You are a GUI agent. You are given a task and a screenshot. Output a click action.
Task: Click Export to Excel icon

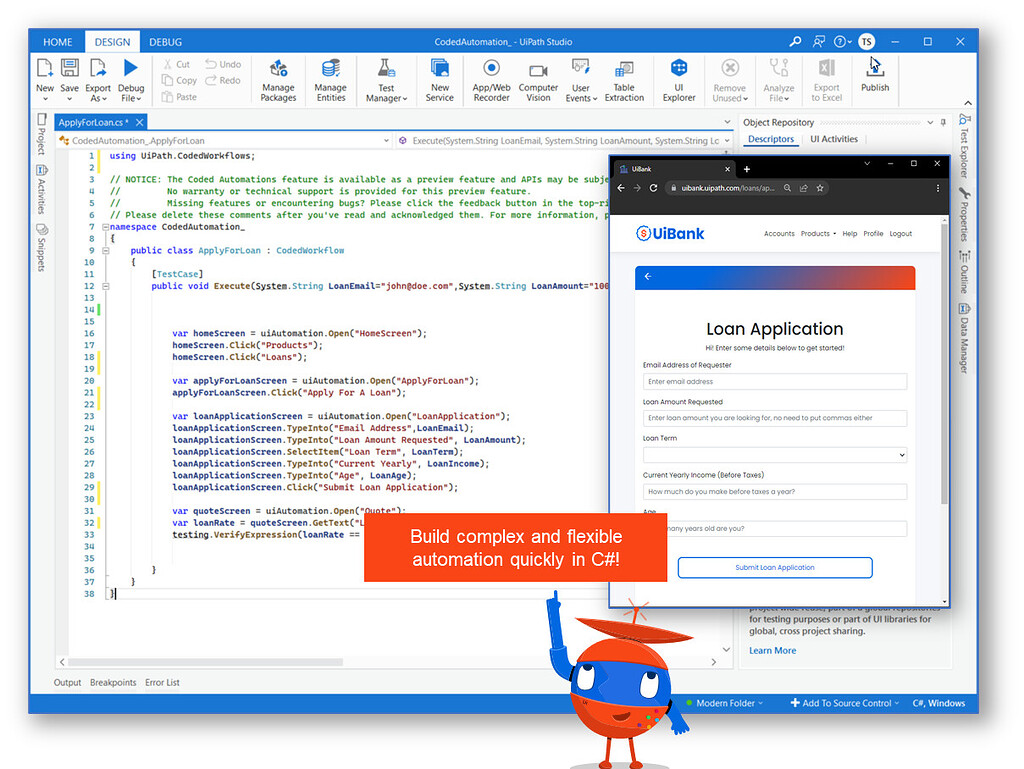826,68
